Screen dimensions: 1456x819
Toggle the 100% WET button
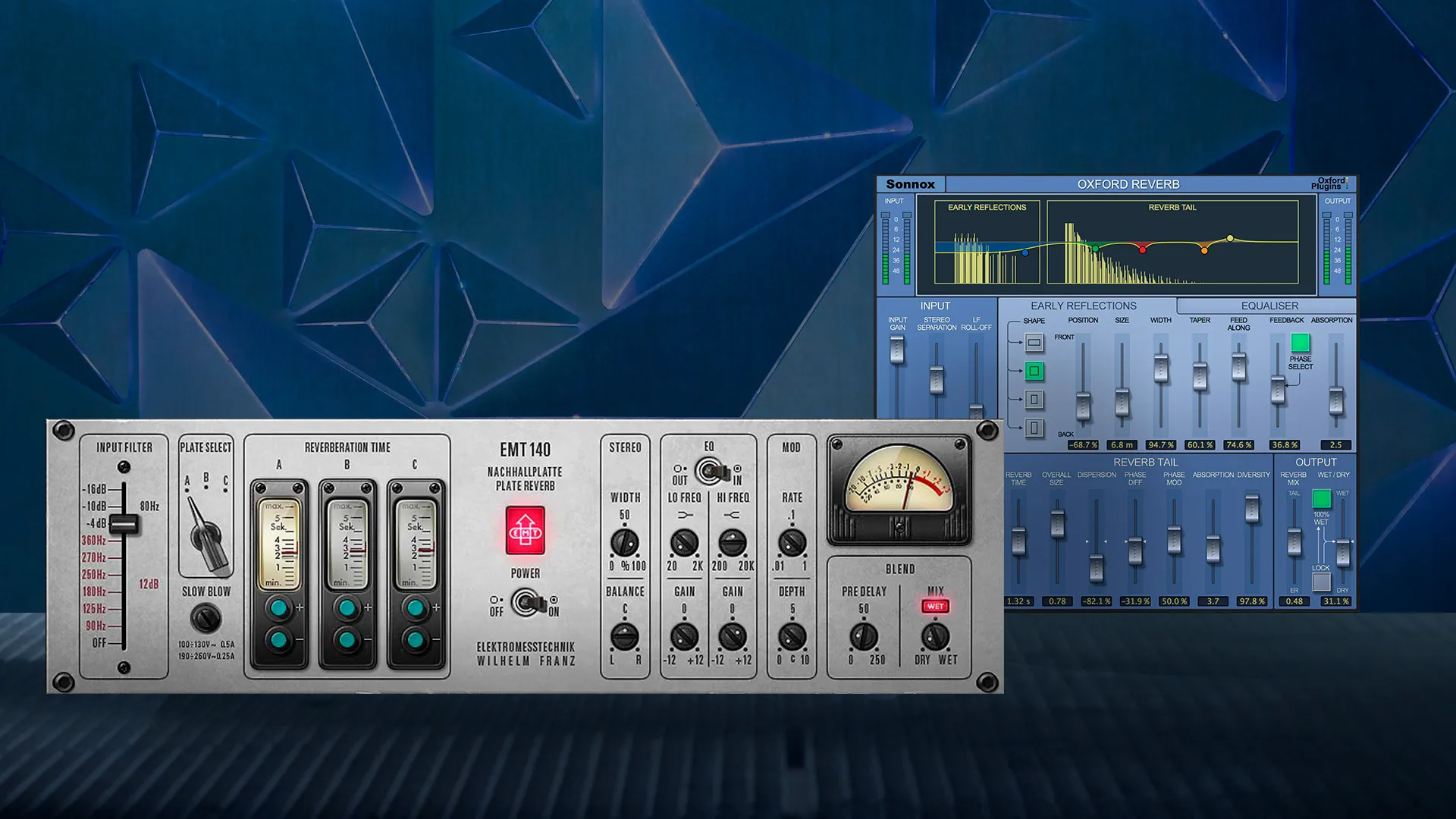pyautogui.click(x=1322, y=498)
